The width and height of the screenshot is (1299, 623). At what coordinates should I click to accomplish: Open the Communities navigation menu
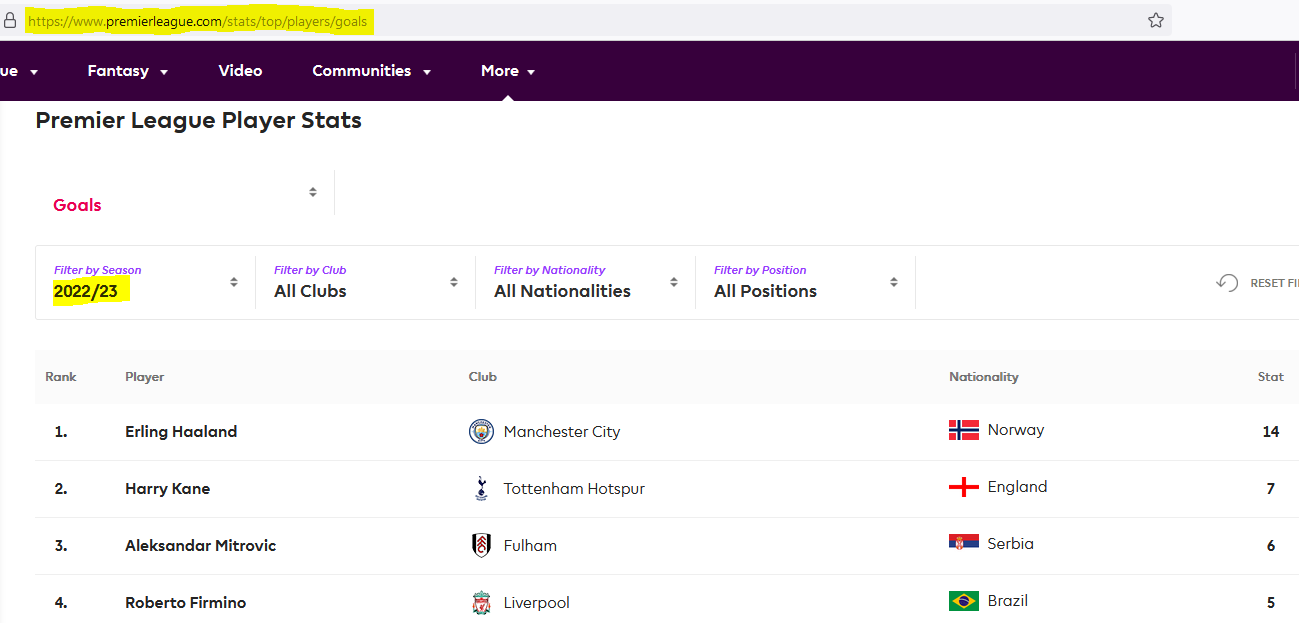pyautogui.click(x=371, y=71)
